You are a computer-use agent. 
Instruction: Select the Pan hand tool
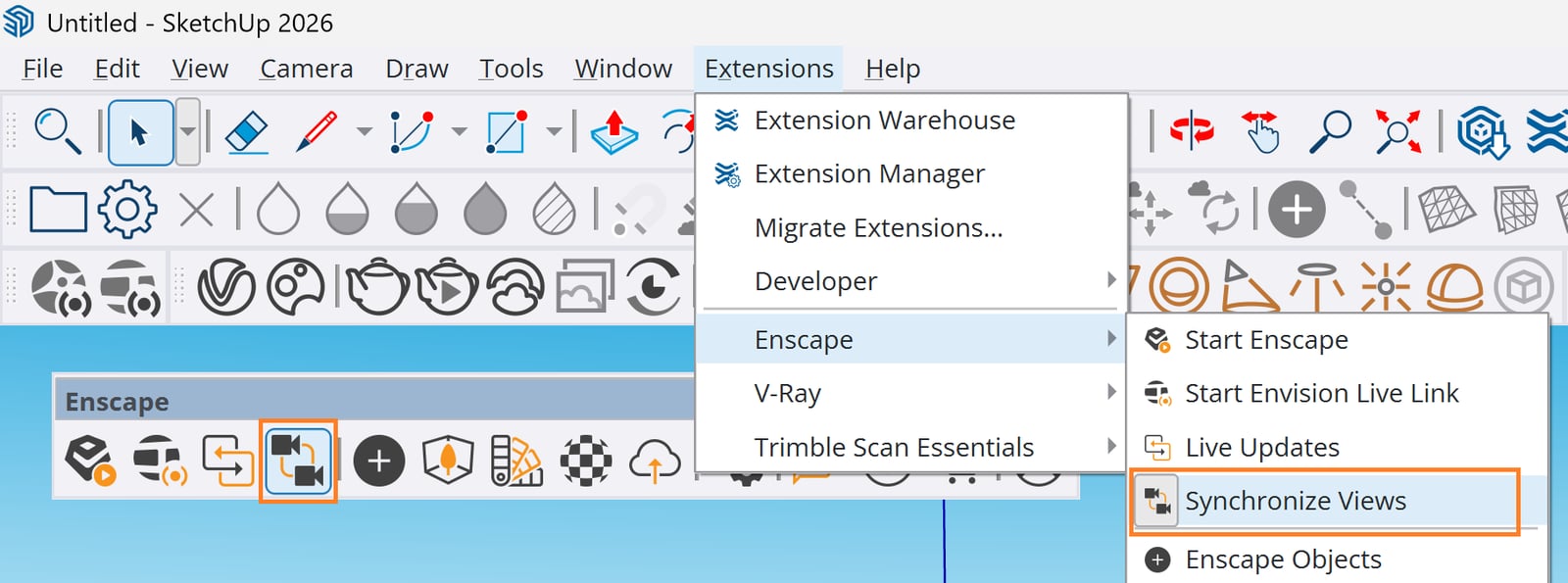tap(1260, 131)
